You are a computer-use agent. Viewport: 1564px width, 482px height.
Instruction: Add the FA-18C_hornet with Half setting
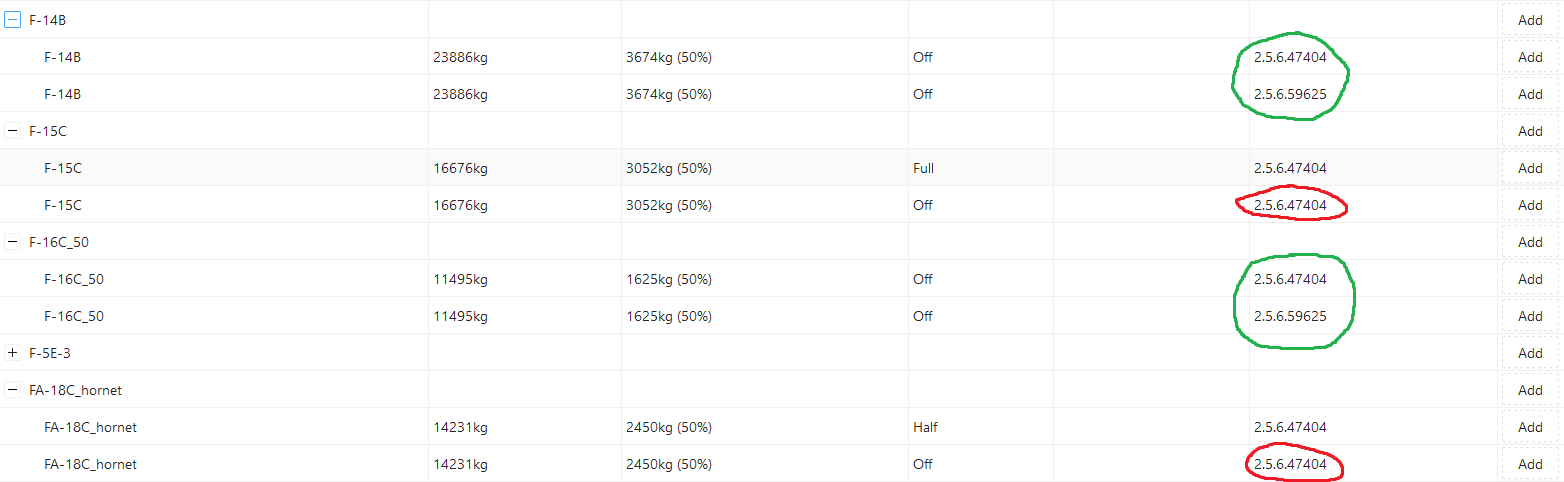pos(1530,427)
